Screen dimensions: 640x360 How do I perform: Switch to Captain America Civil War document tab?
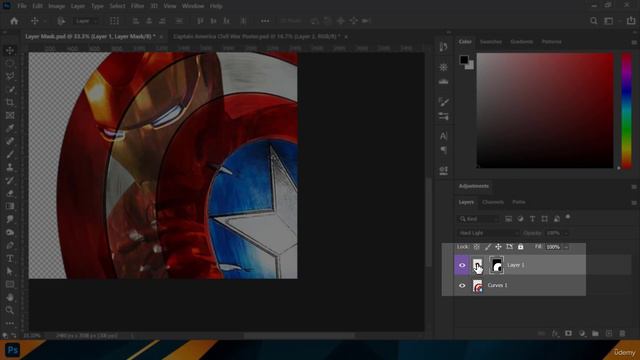256,36
